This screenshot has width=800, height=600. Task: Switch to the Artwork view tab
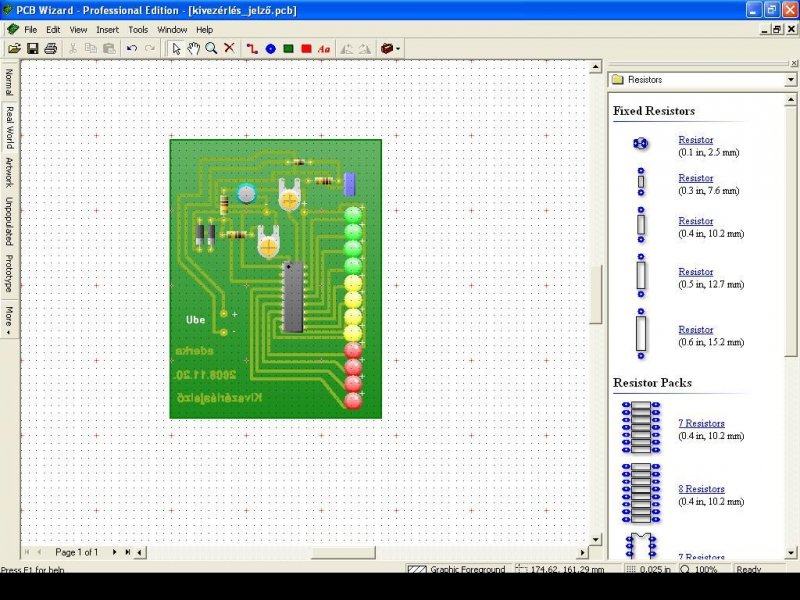9,172
